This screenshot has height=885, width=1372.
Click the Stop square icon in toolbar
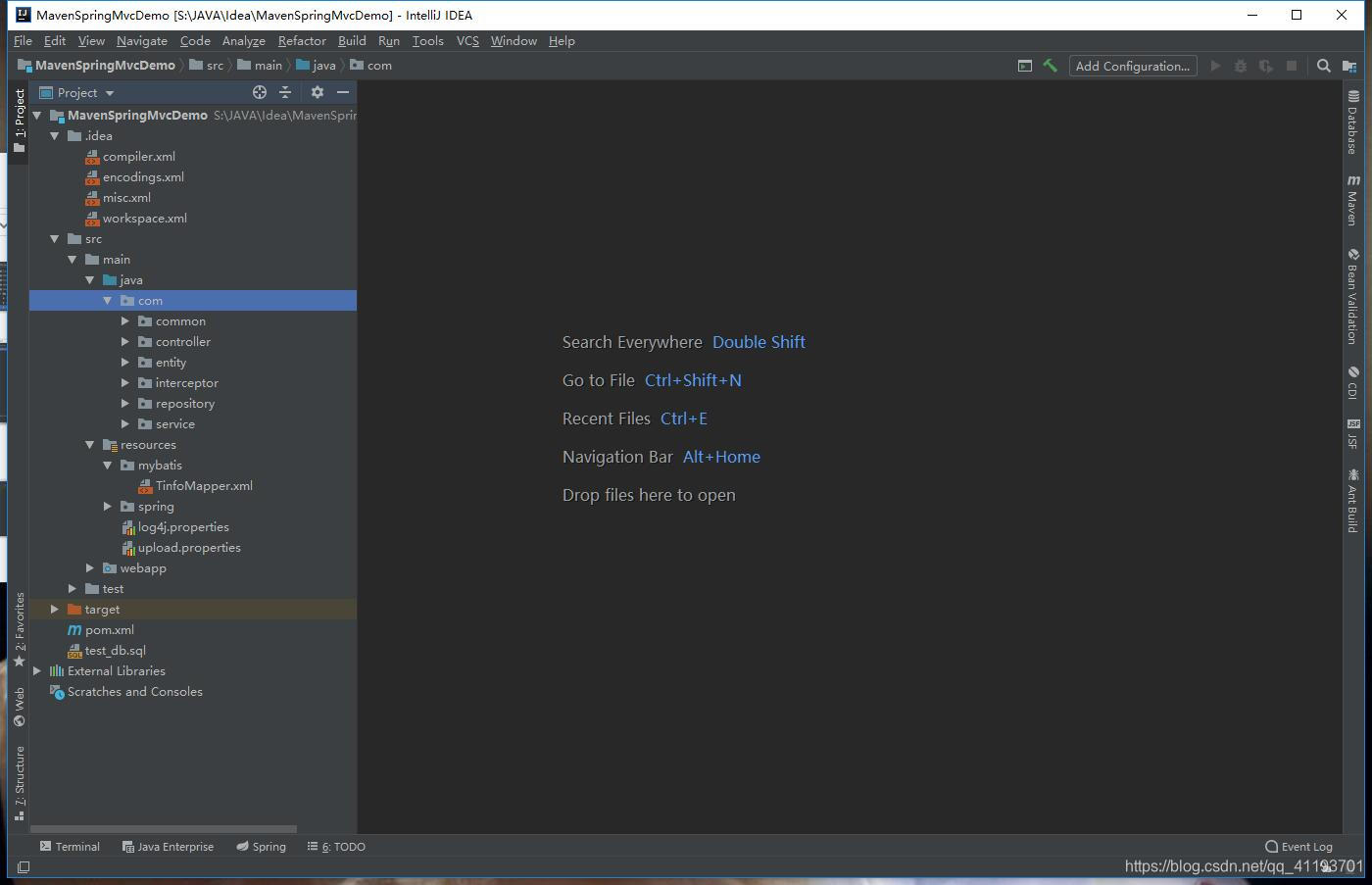[1292, 66]
